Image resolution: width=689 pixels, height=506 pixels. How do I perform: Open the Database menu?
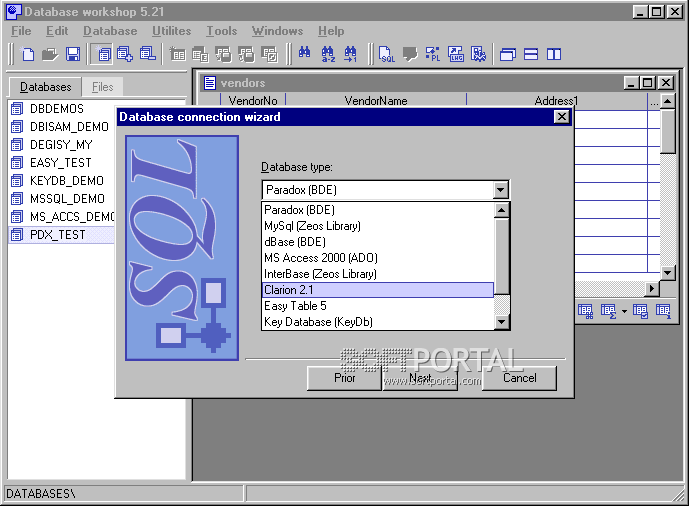110,31
